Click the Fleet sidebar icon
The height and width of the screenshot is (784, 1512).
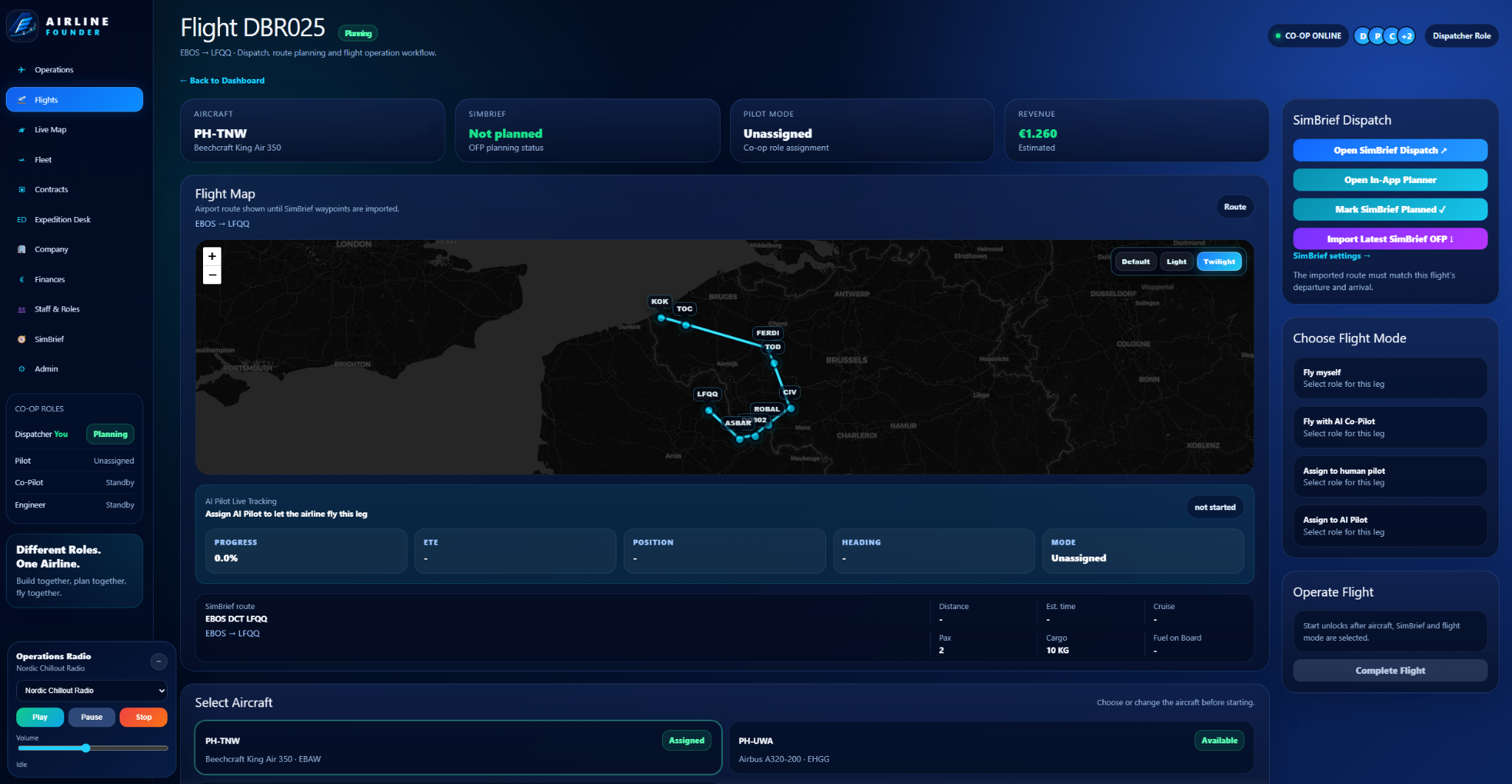21,159
